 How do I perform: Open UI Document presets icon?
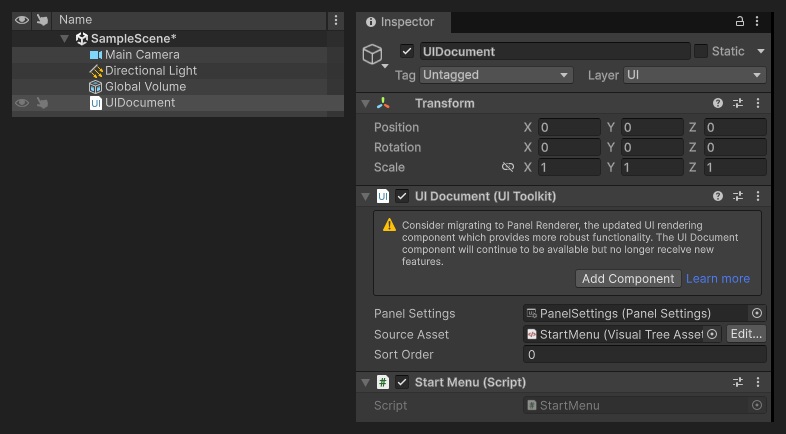tap(738, 196)
